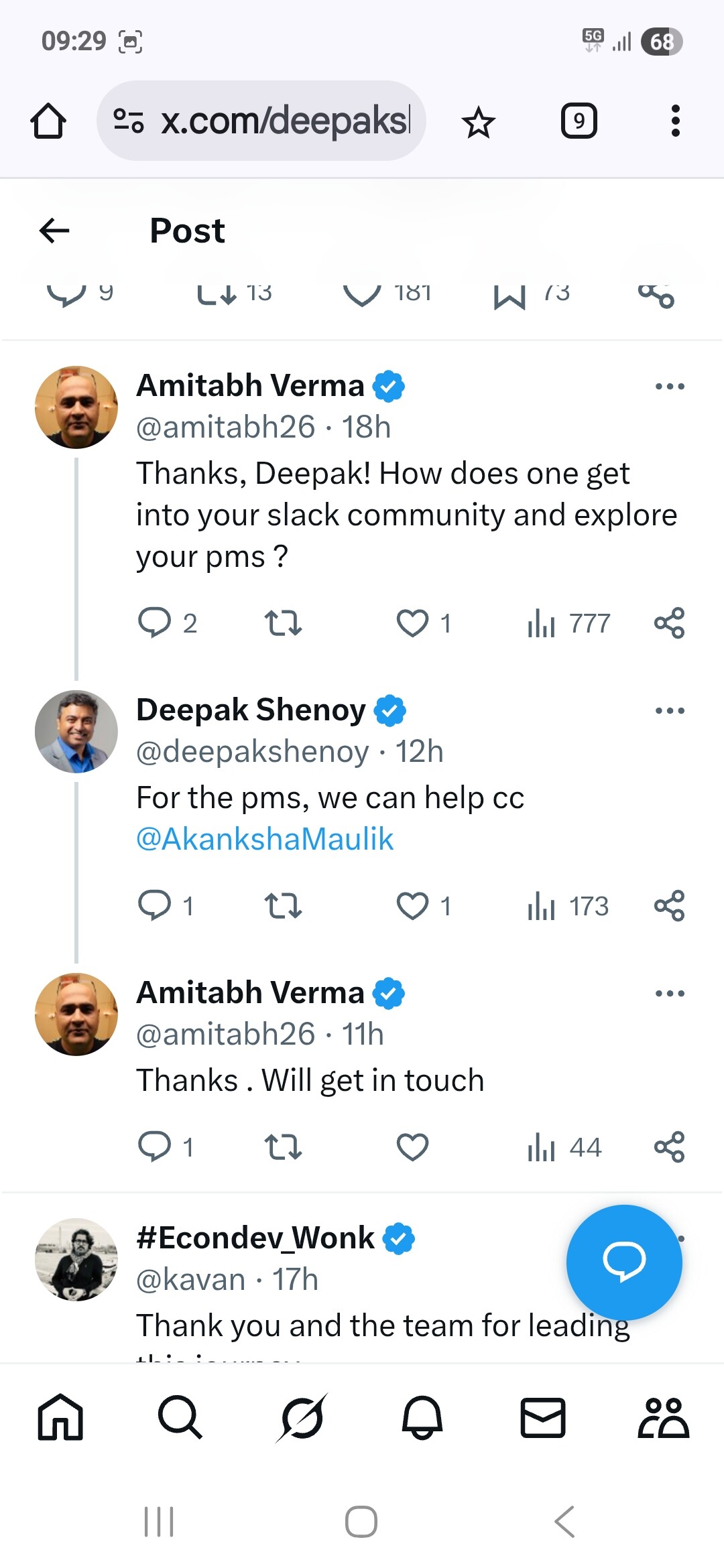This screenshot has width=724, height=1568.
Task: Repost Deepak Shenoy's pms reply
Action: point(283,906)
